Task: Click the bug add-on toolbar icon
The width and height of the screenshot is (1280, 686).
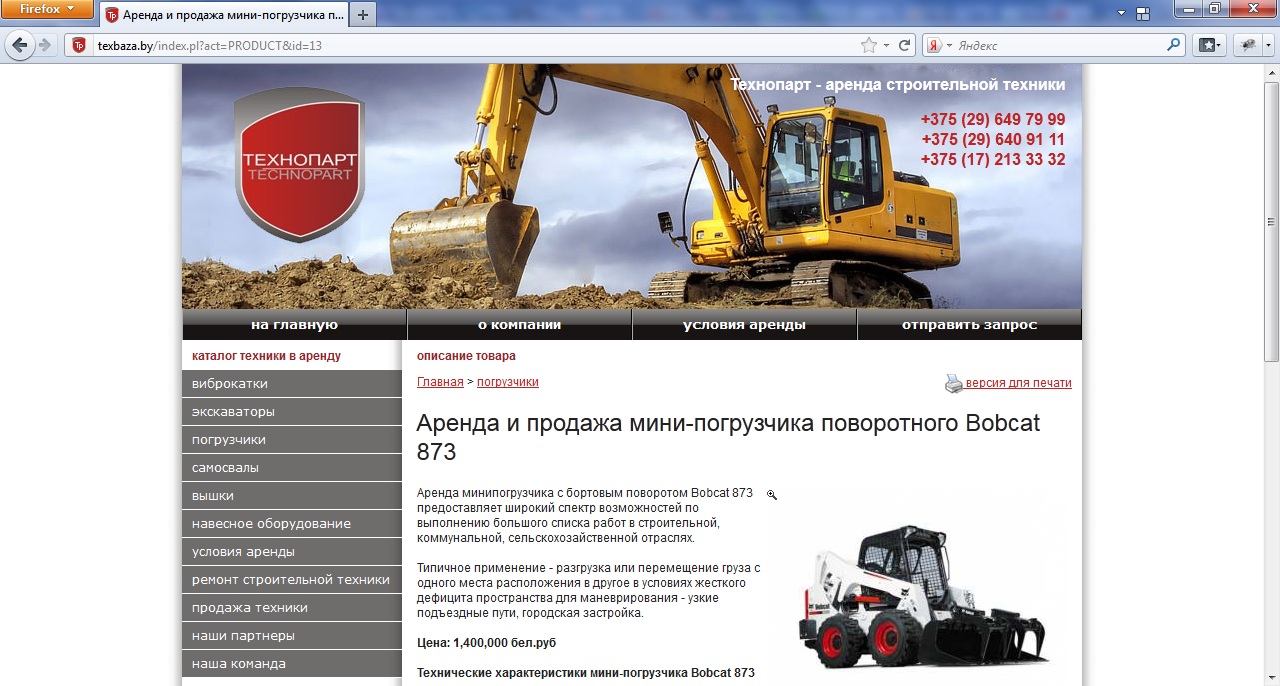Action: tap(1250, 45)
